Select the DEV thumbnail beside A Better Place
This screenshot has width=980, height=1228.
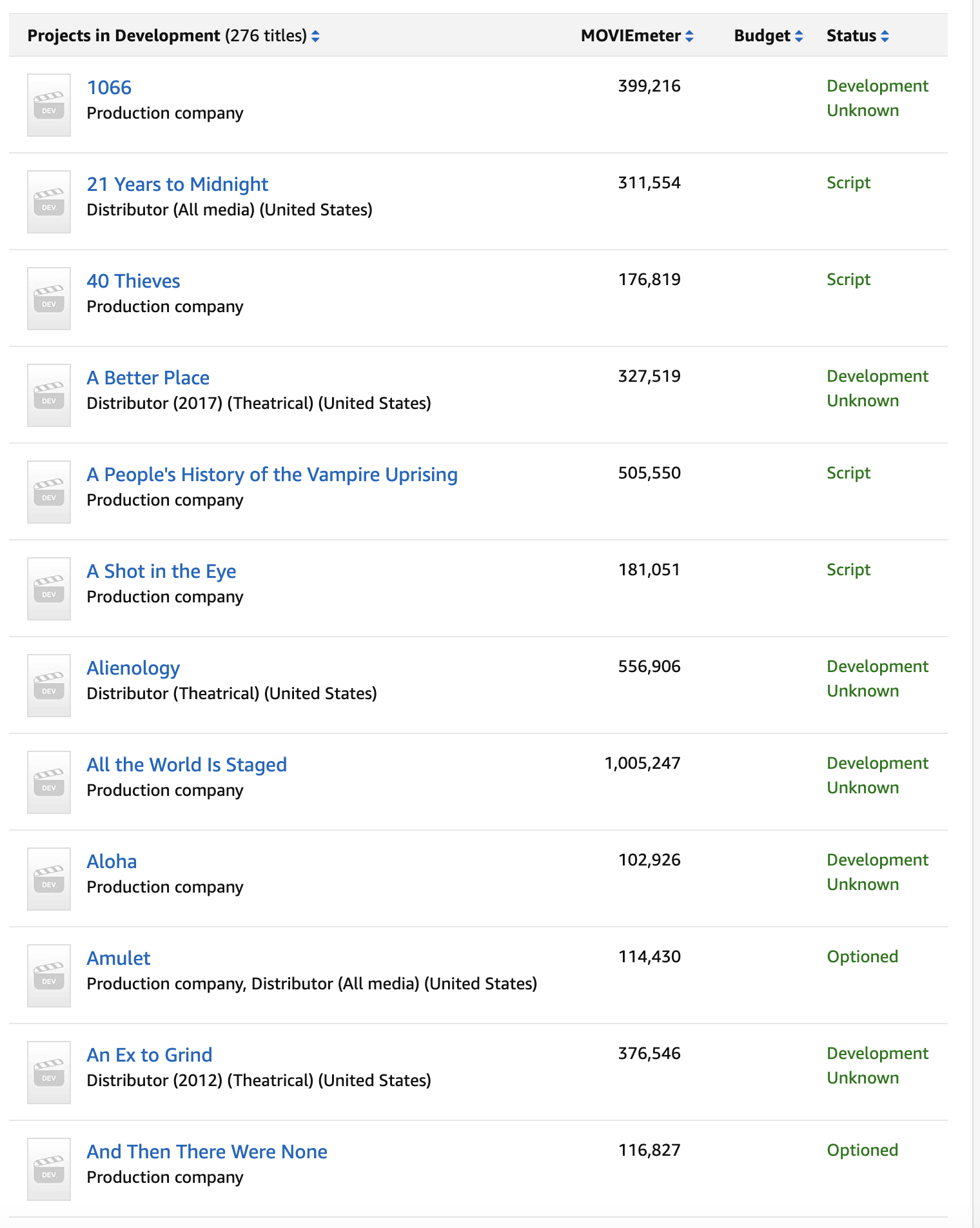tap(49, 395)
